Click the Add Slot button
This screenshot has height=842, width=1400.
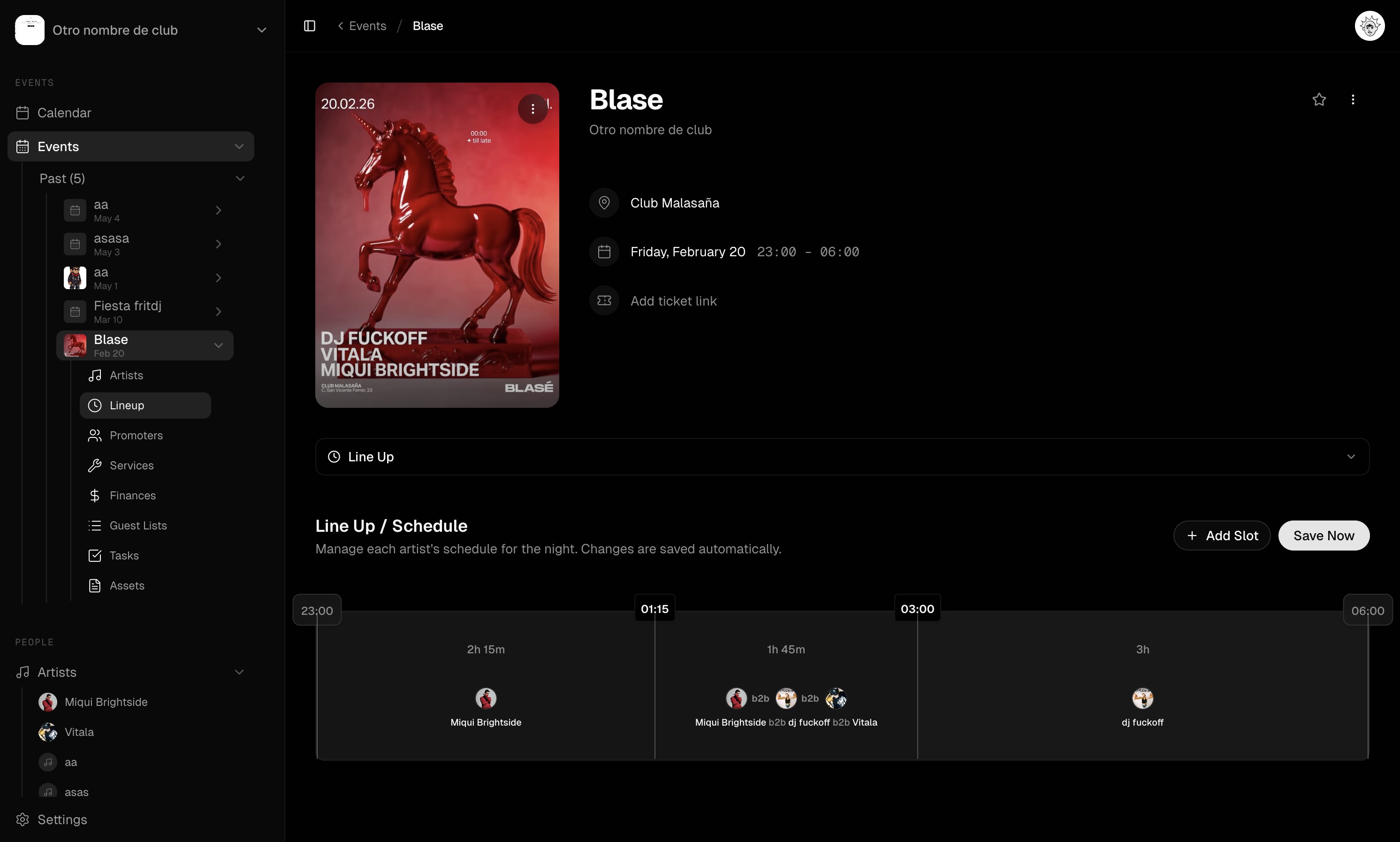(1221, 536)
